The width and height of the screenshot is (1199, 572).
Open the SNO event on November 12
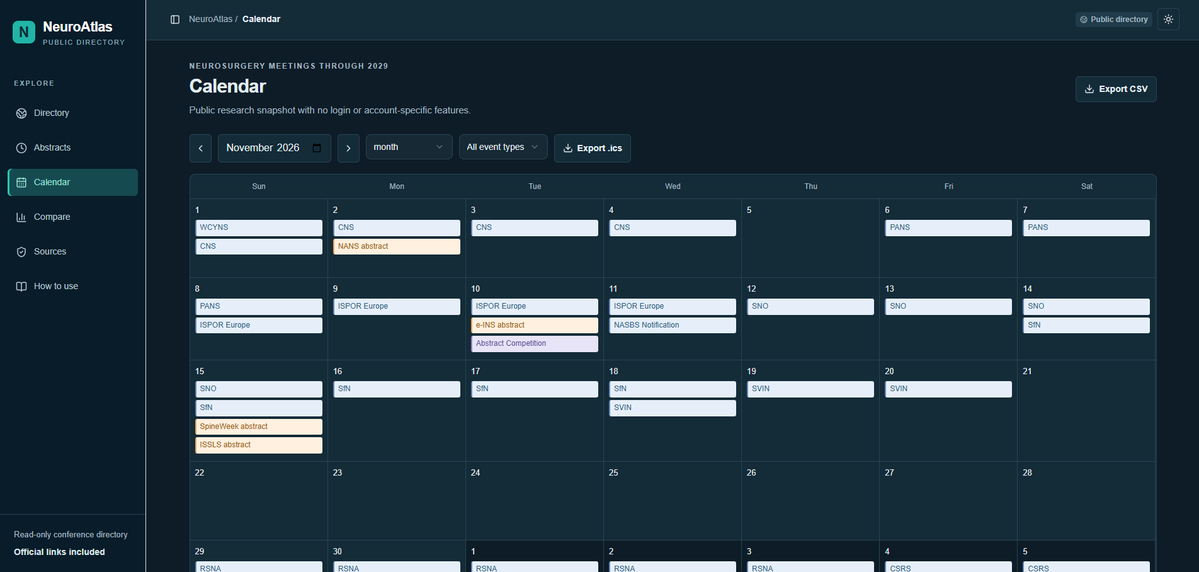click(811, 307)
